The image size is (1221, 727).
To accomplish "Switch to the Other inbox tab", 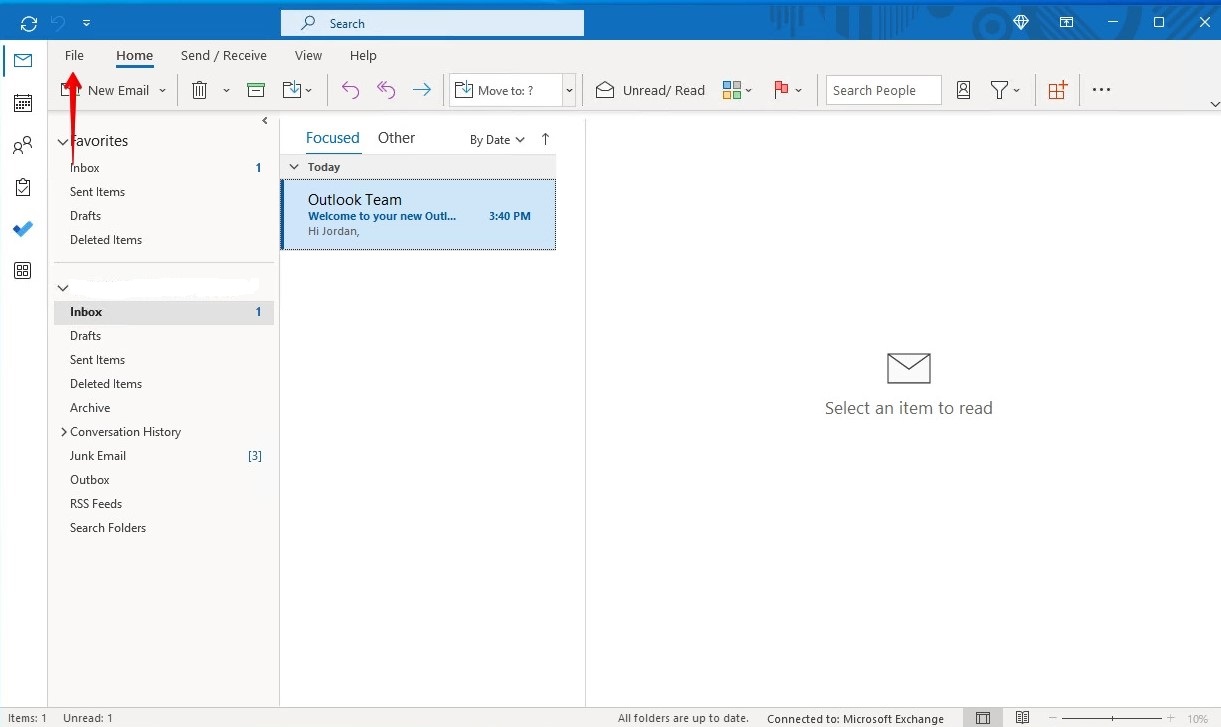I will 396,138.
